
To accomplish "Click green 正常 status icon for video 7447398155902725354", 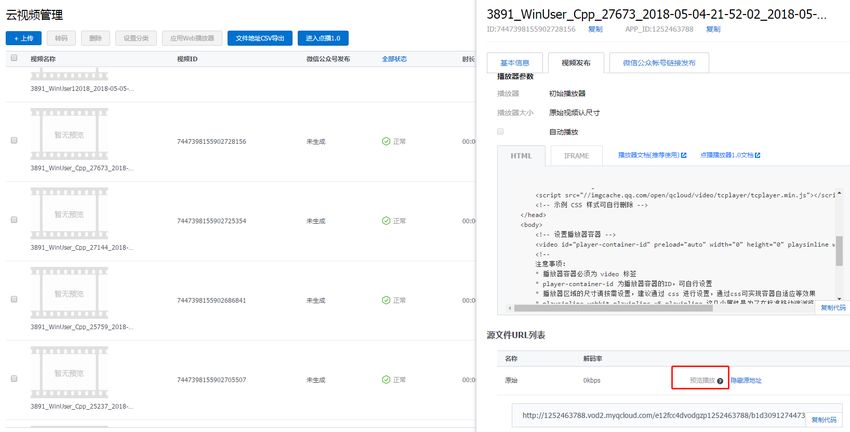I will coord(386,221).
